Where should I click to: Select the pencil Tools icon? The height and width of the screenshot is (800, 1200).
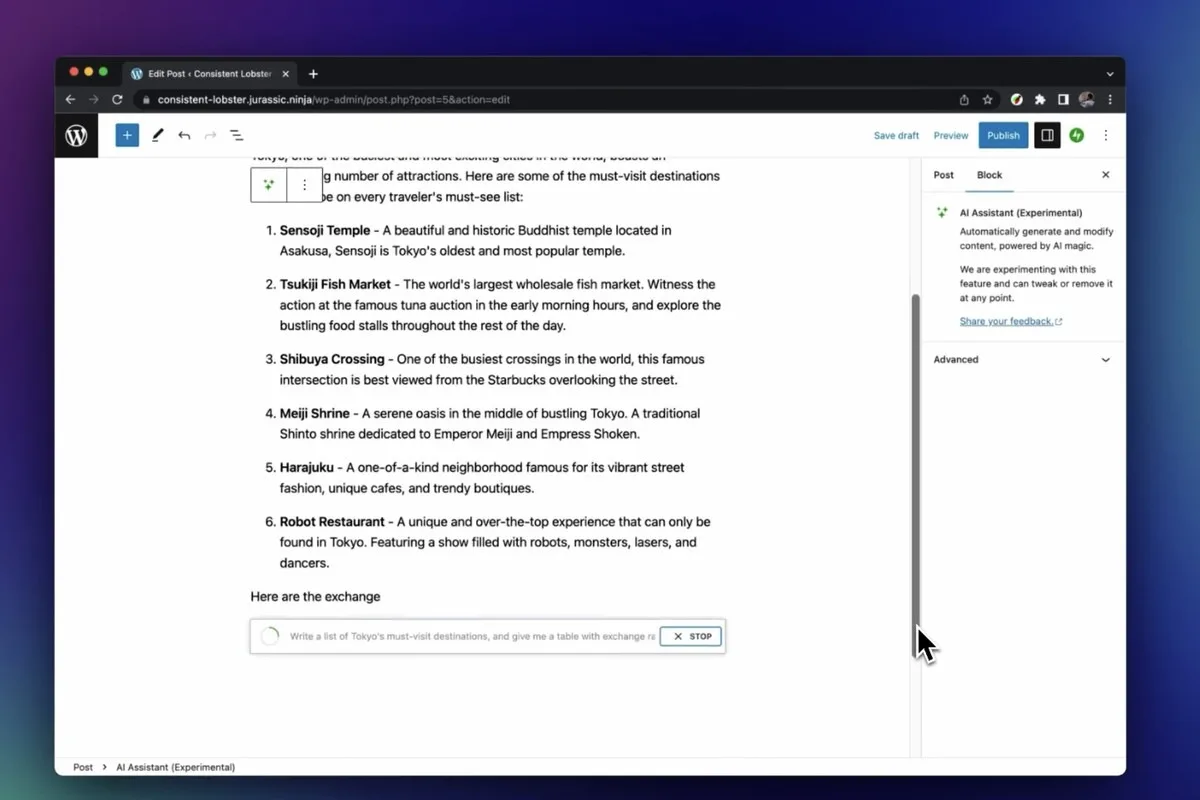157,135
